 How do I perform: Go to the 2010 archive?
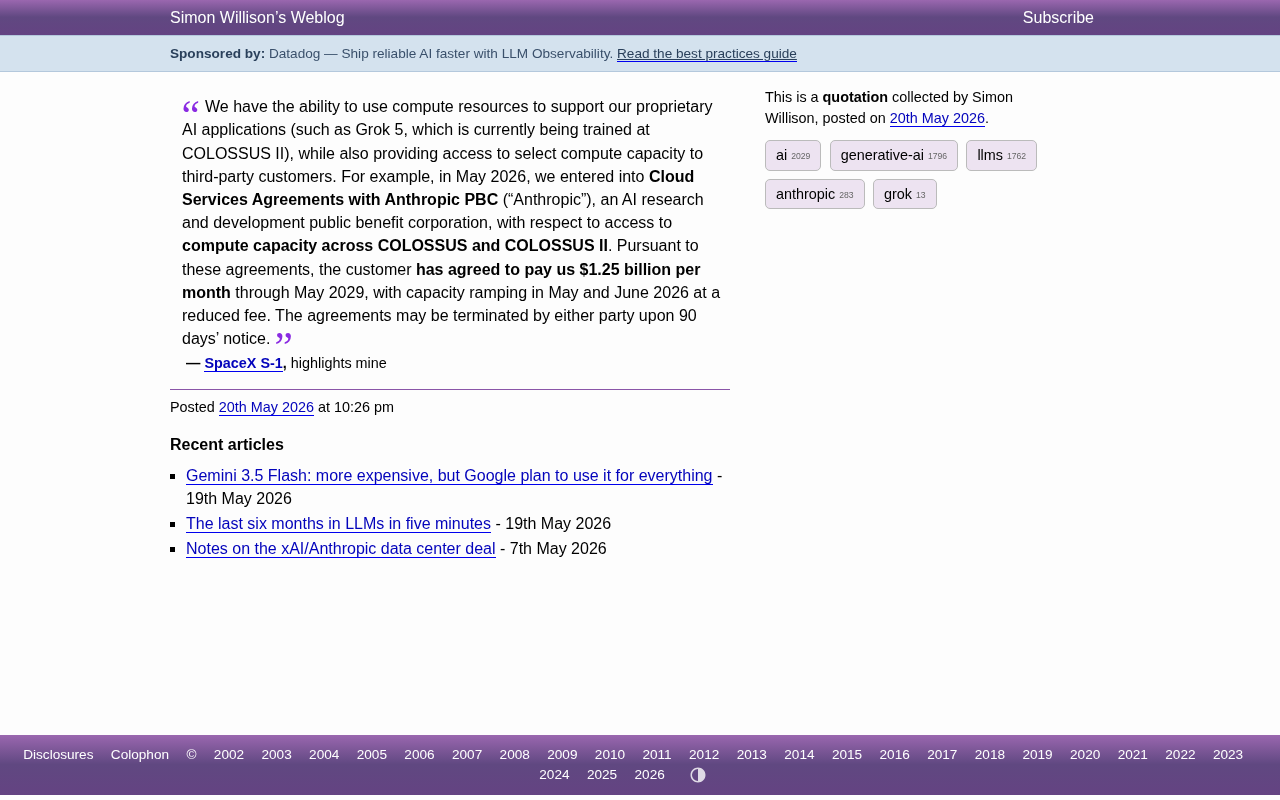(x=610, y=755)
